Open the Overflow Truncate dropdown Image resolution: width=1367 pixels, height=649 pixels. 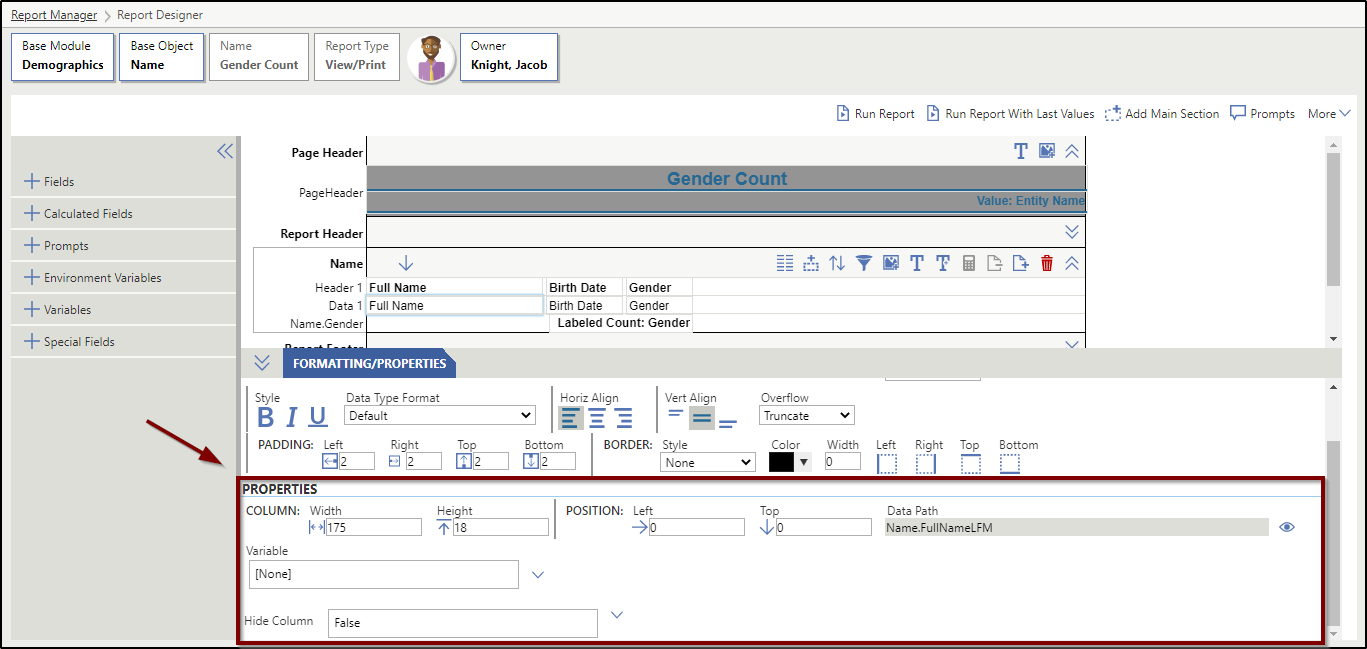point(806,416)
